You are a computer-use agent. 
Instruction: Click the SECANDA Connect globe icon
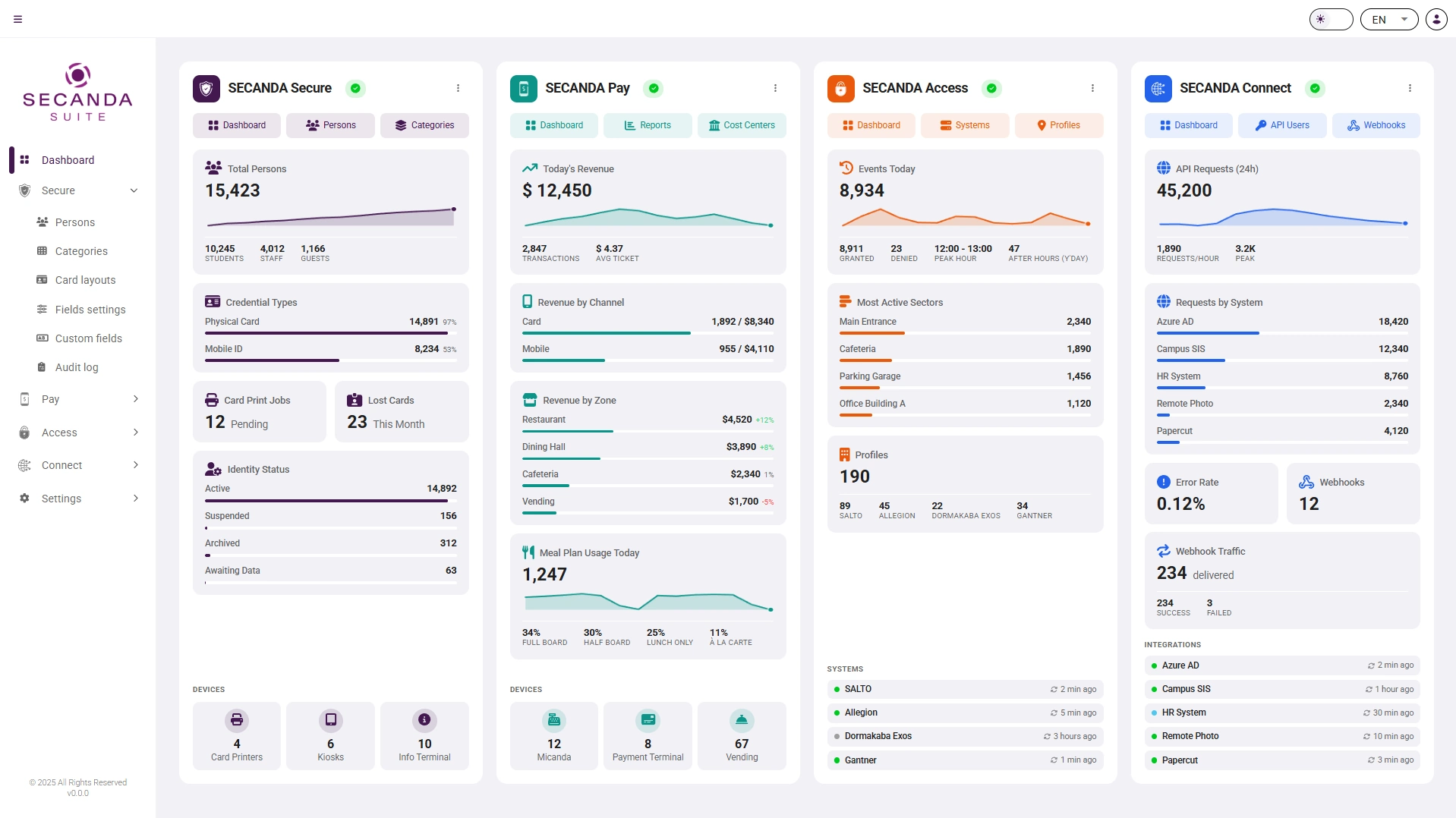1158,89
